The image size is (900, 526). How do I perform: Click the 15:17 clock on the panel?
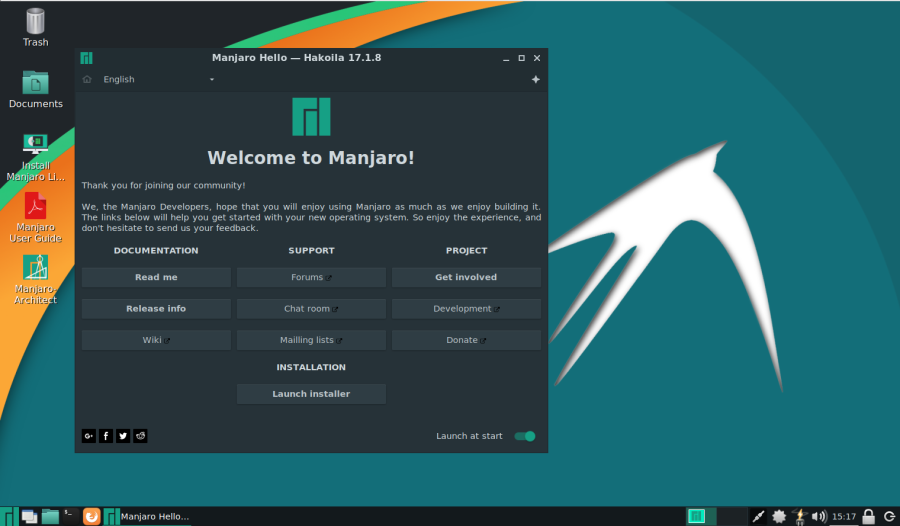click(x=844, y=516)
